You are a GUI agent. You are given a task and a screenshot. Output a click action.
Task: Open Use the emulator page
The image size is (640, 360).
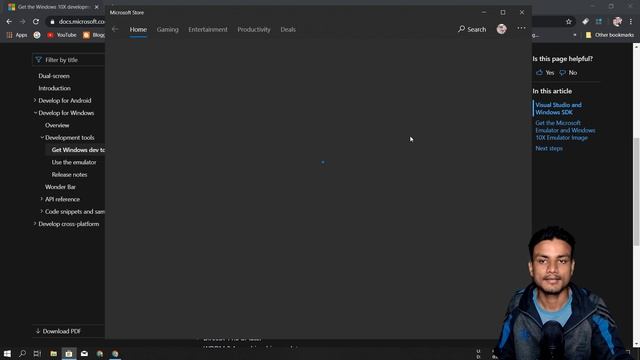point(74,162)
